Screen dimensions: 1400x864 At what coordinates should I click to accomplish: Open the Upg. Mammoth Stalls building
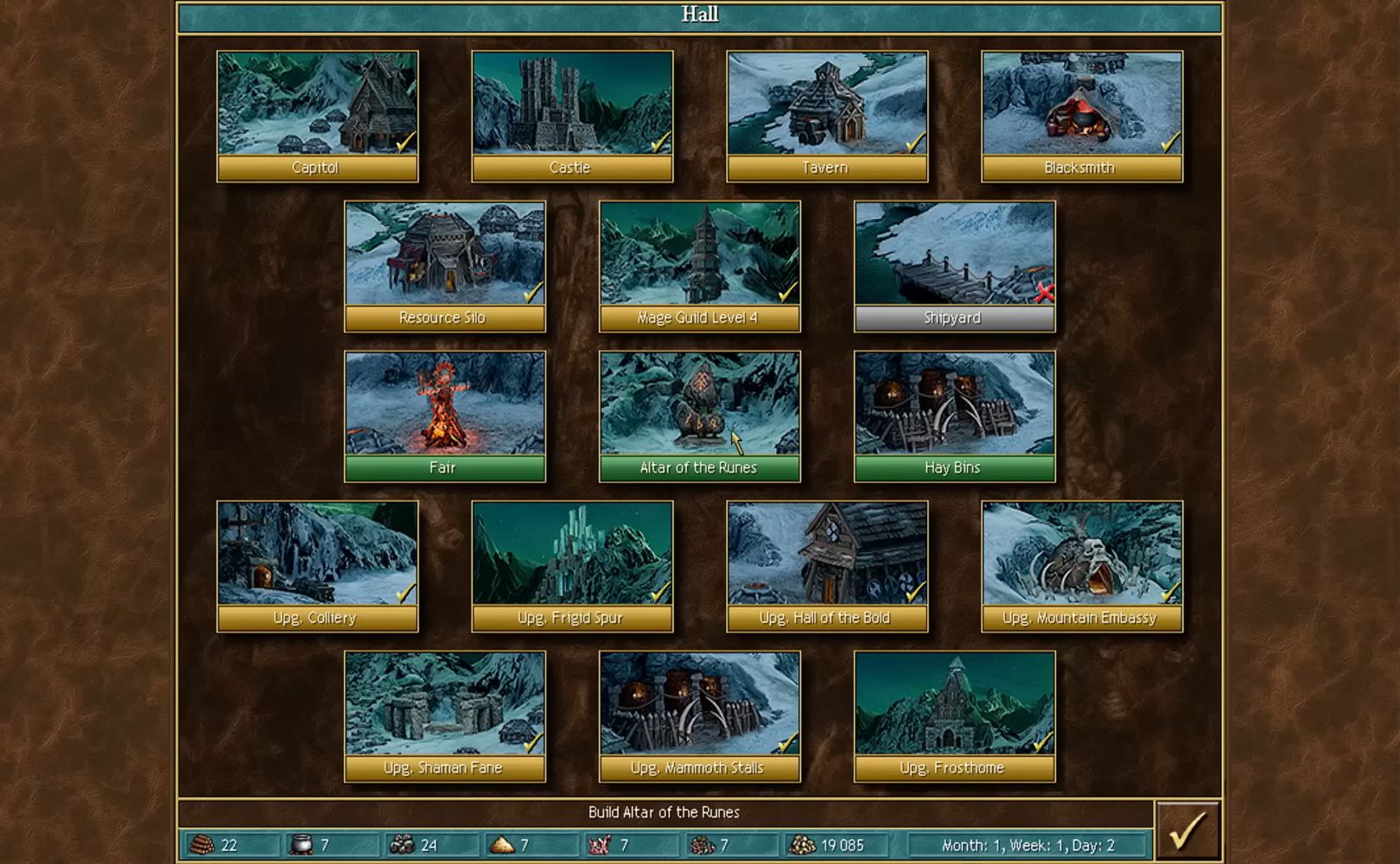(700, 716)
